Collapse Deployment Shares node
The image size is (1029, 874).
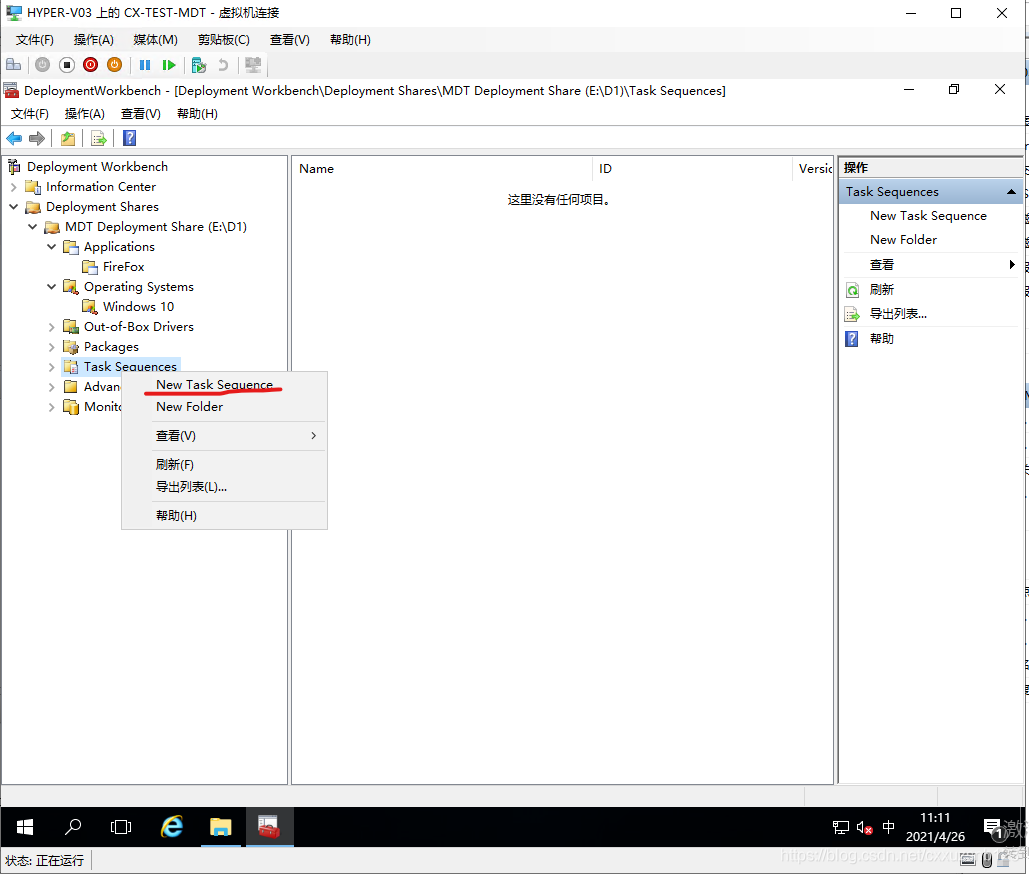tap(13, 207)
